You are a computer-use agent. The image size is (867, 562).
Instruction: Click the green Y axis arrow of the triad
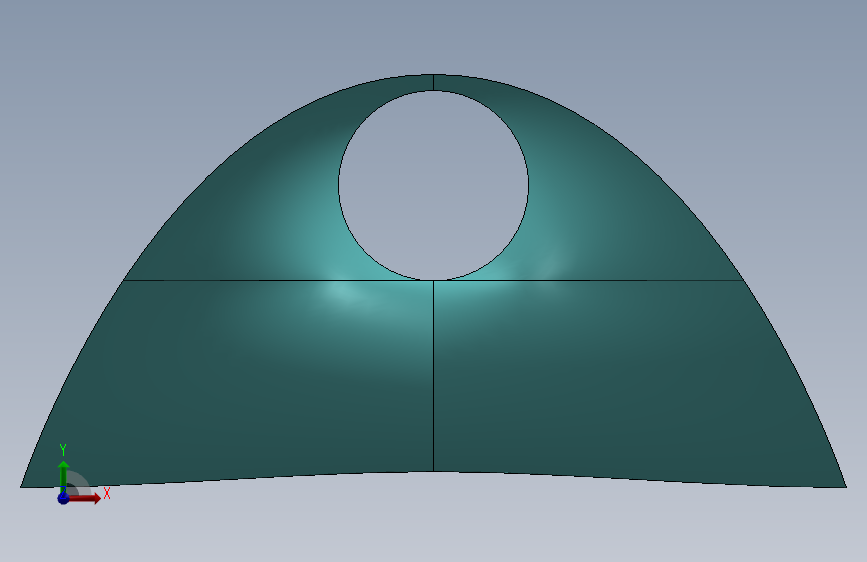63,477
